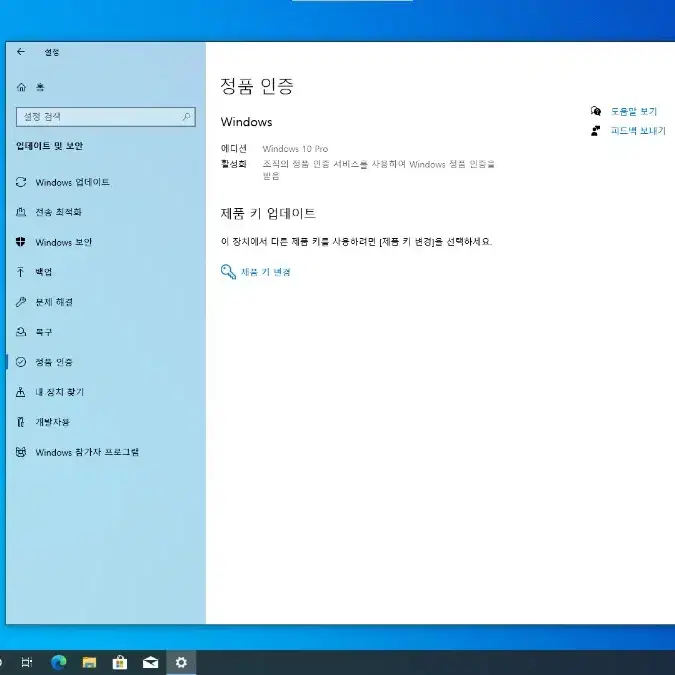Click the Settings gear on taskbar
The height and width of the screenshot is (675, 675).
[x=181, y=662]
